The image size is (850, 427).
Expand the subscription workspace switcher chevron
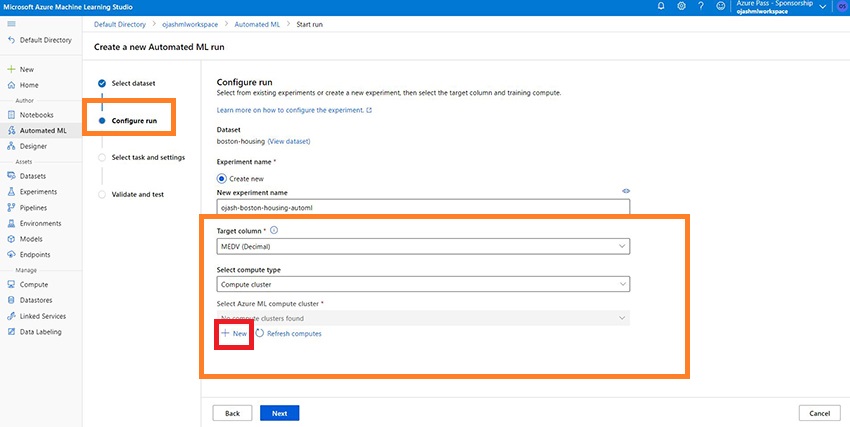coord(822,6)
